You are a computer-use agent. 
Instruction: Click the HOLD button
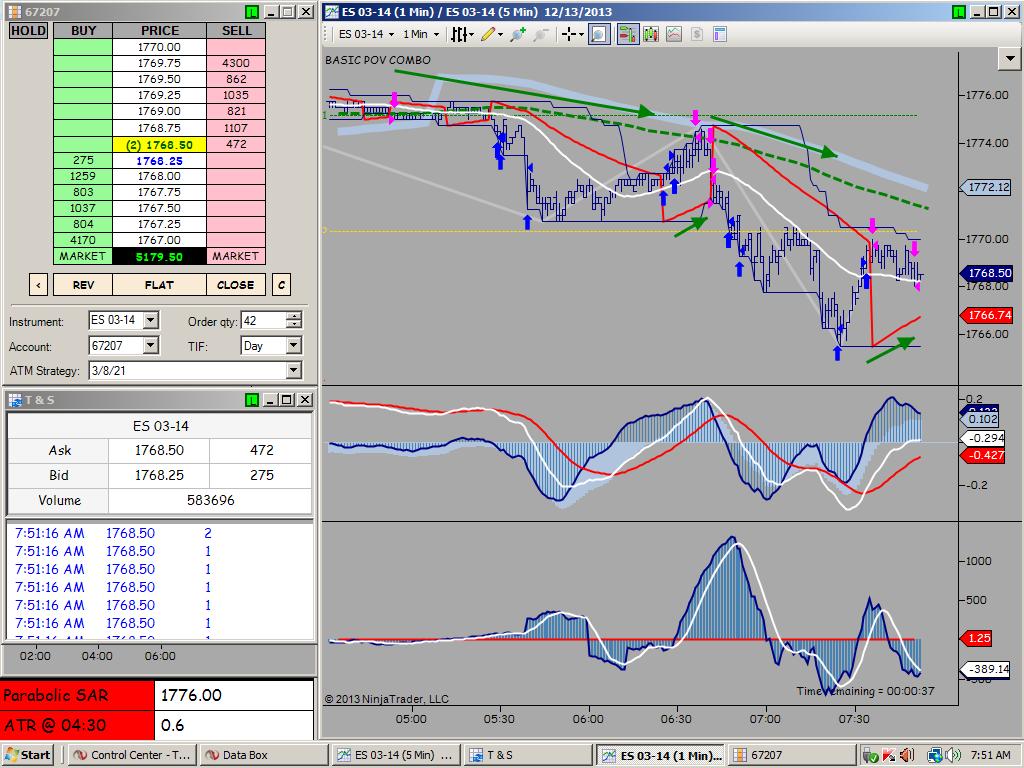(x=28, y=31)
